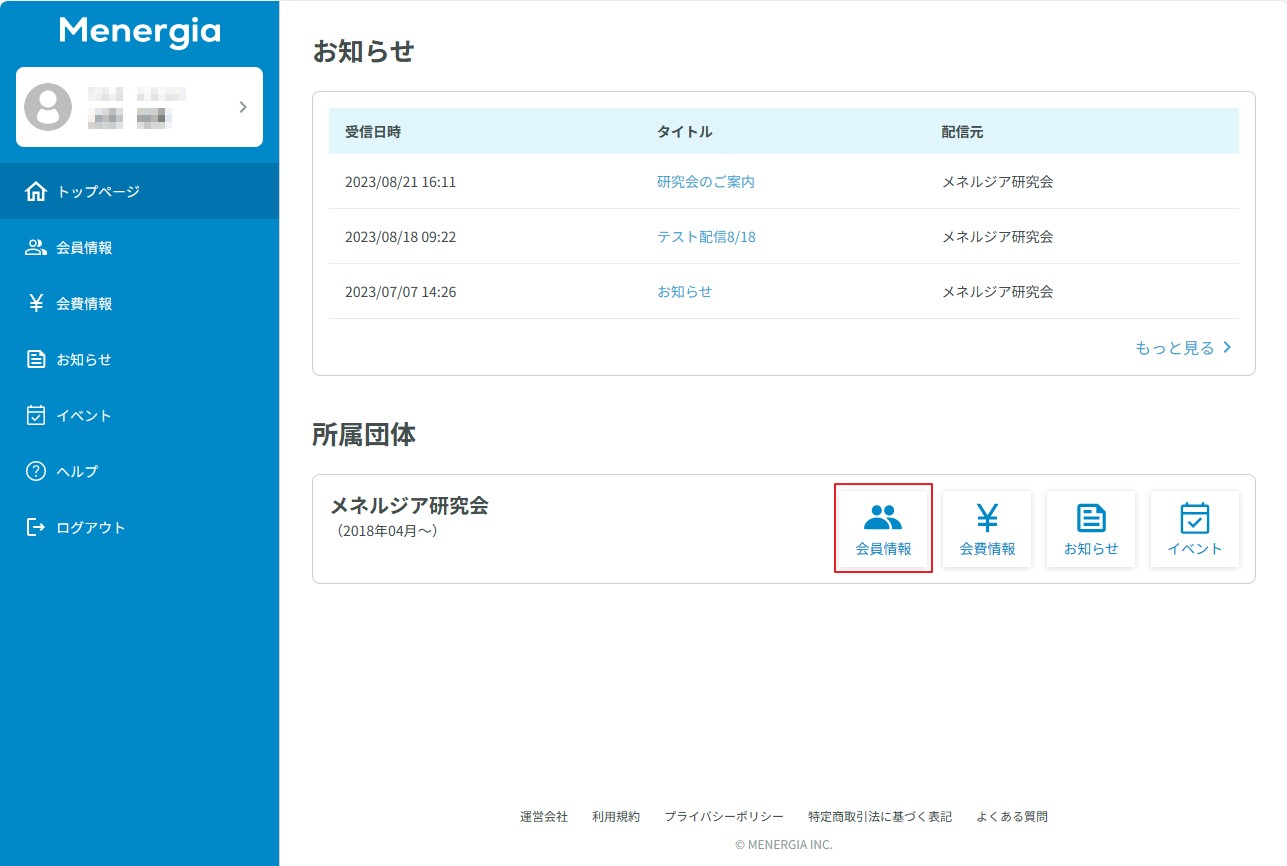1287x866 pixels.
Task: Click the sidebar イベント calendar icon
Action: [36, 415]
